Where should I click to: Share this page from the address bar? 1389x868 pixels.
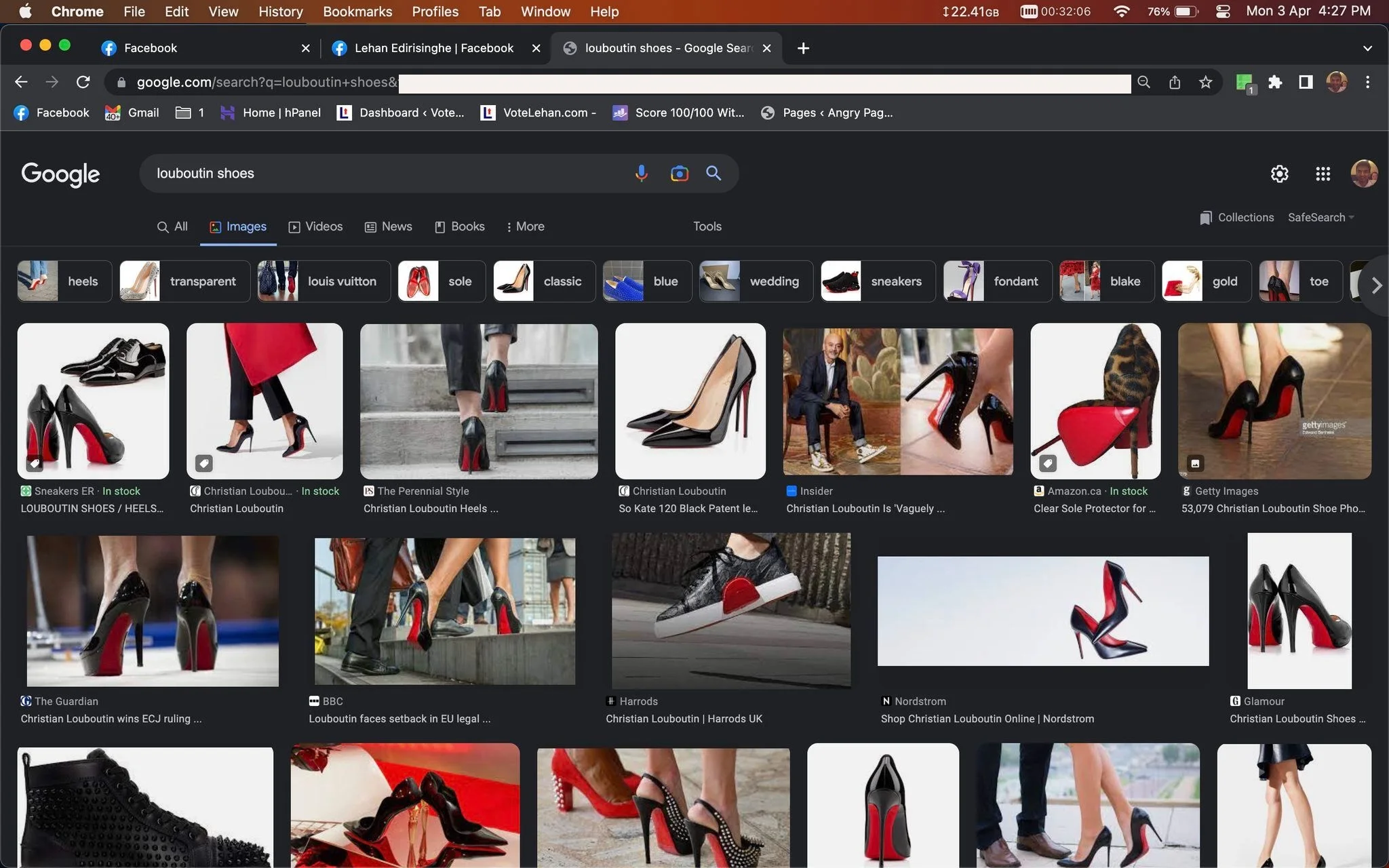(1175, 82)
